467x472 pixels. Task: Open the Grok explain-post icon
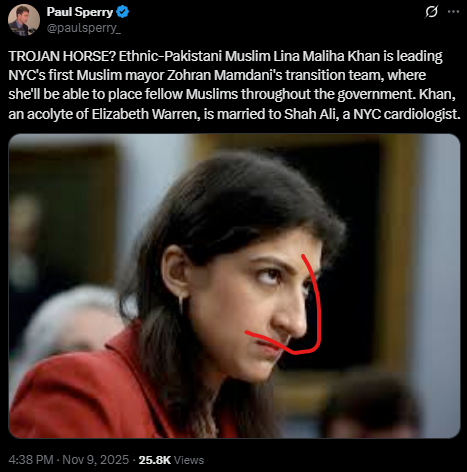(431, 12)
